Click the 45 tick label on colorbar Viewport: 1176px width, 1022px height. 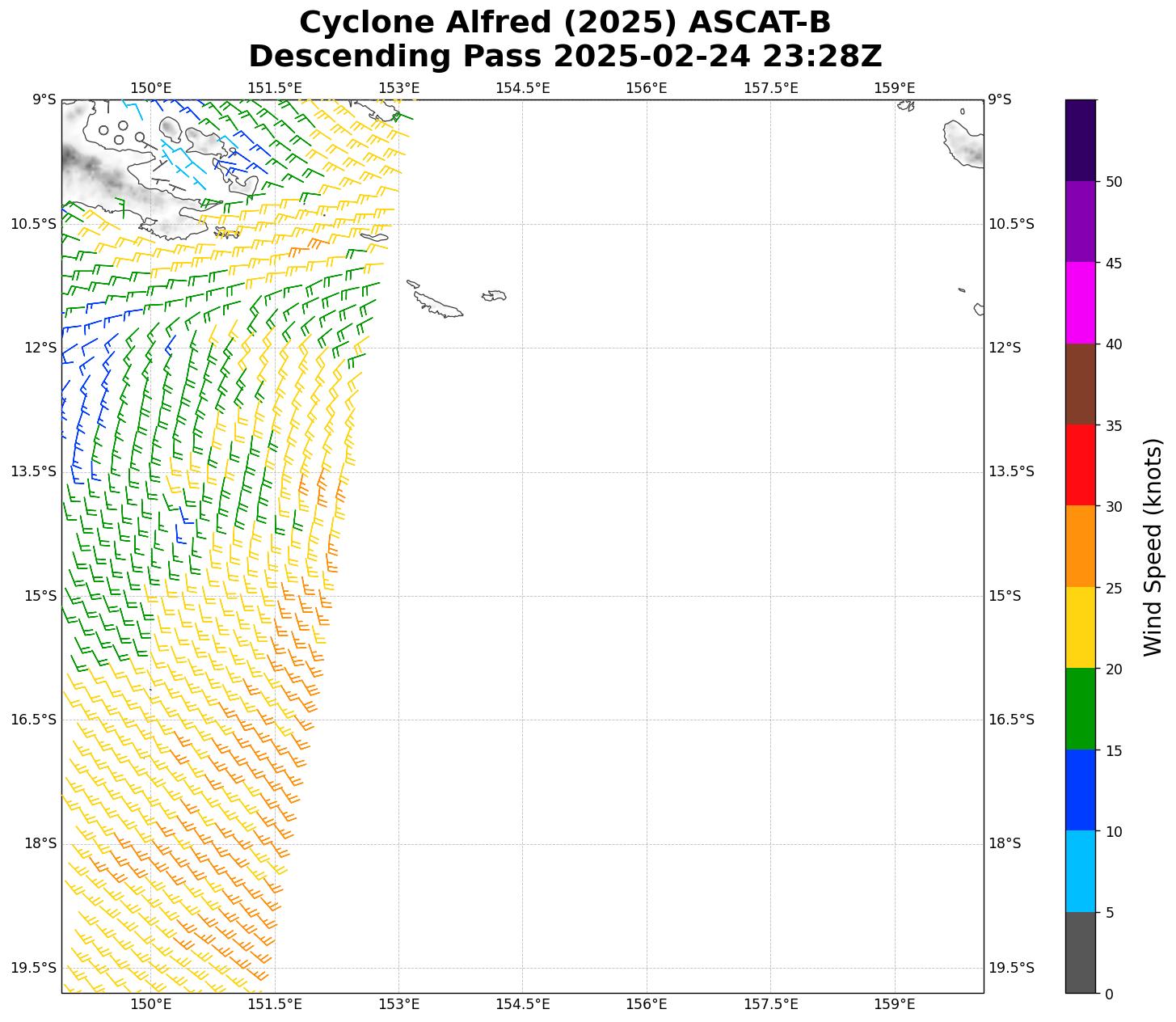coord(1114,263)
